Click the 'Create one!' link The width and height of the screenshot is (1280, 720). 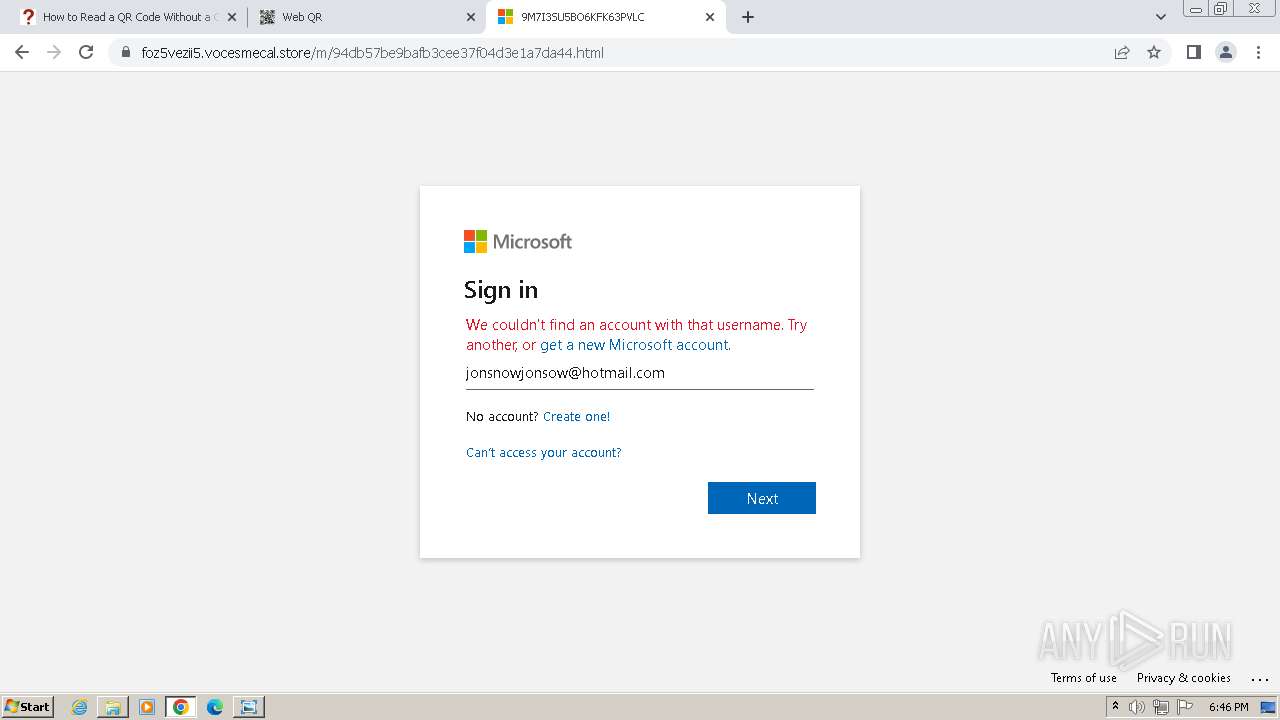[576, 417]
